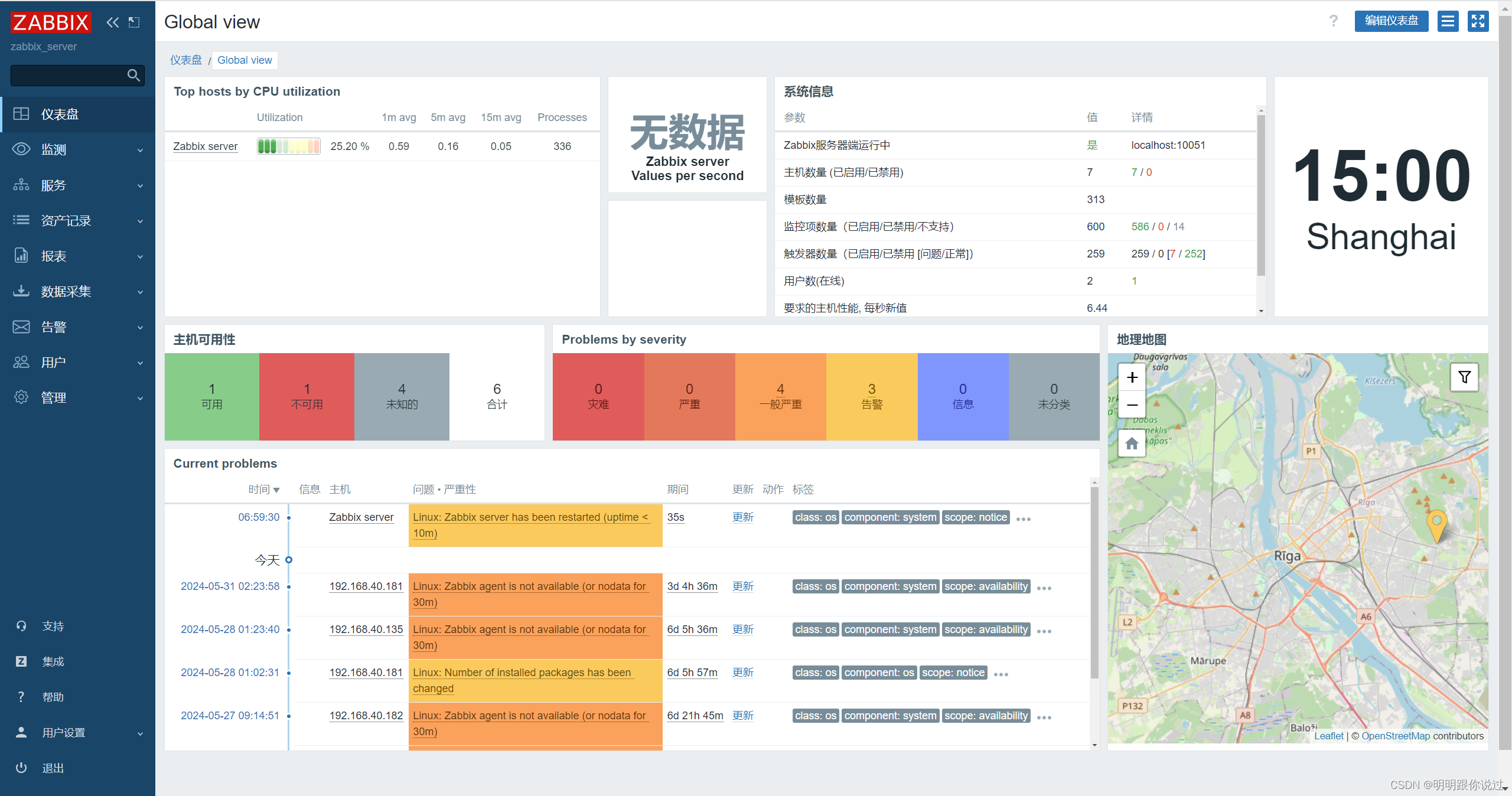Viewport: 1512px width, 796px height.
Task: Open Zabbix server host in CPU table
Action: pos(206,146)
